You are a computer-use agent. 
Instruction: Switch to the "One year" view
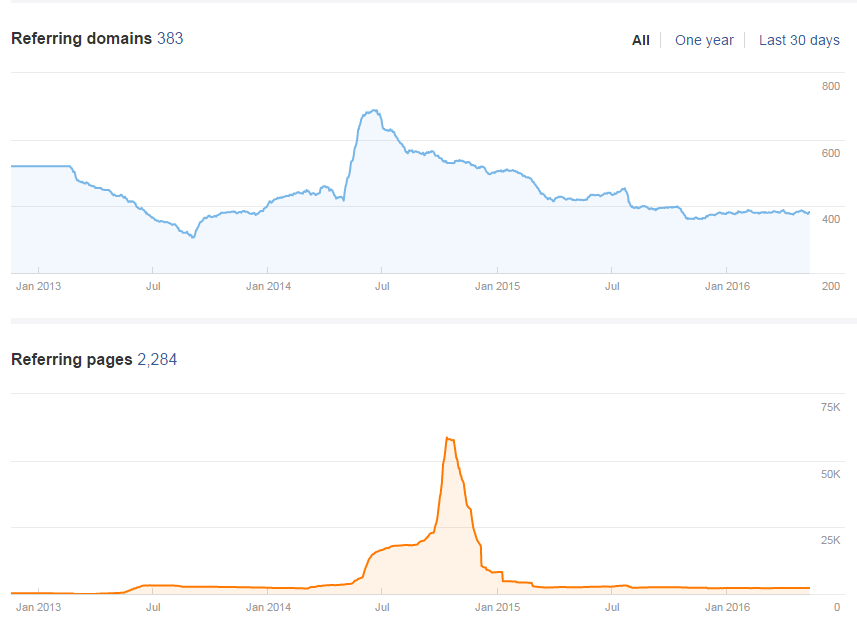(x=704, y=40)
